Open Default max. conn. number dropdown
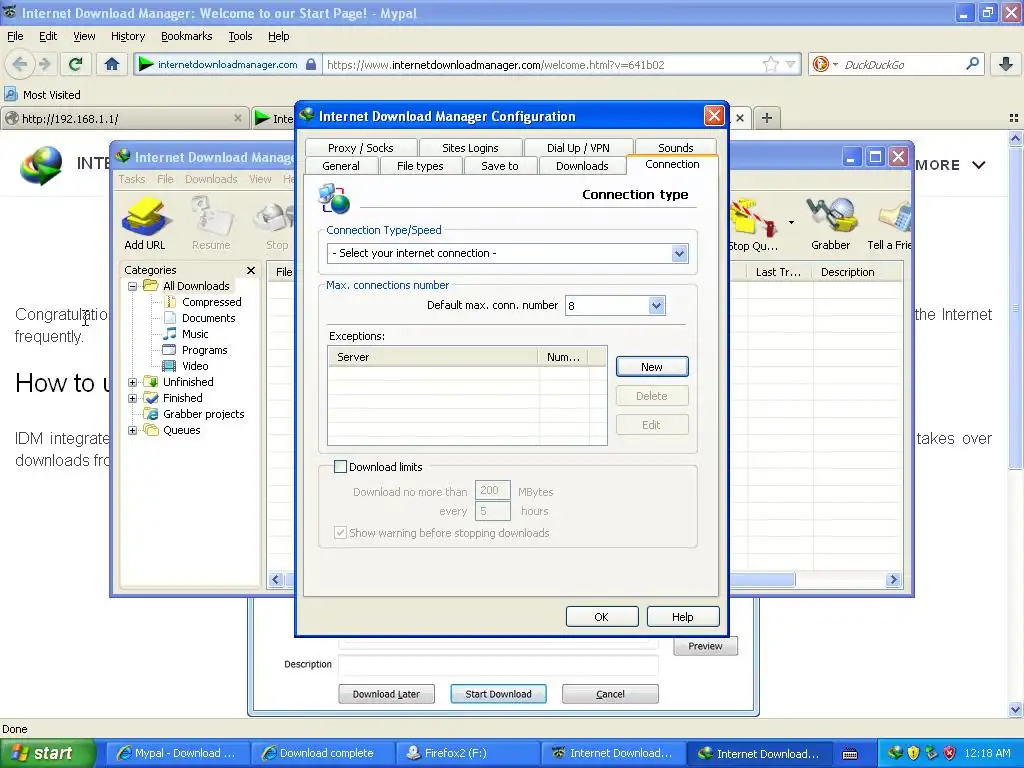 click(656, 305)
